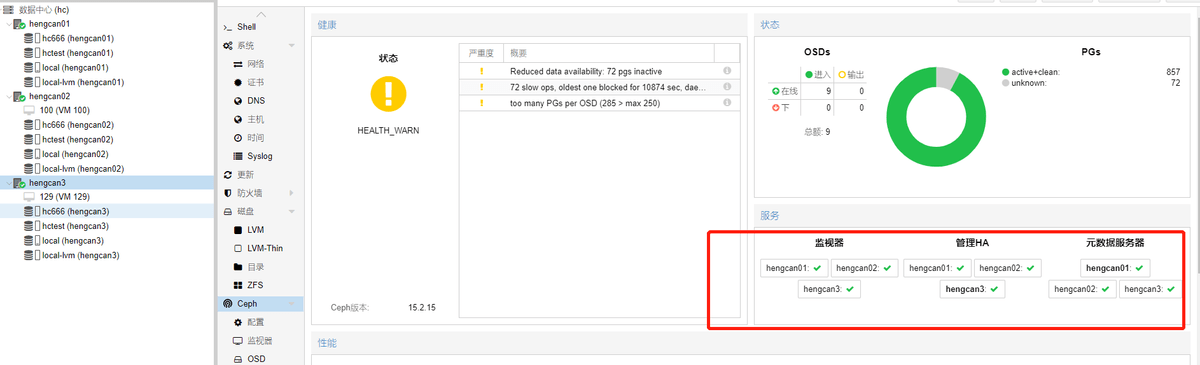Open the Shell menu item
This screenshot has height=365, width=1200.
point(247,28)
